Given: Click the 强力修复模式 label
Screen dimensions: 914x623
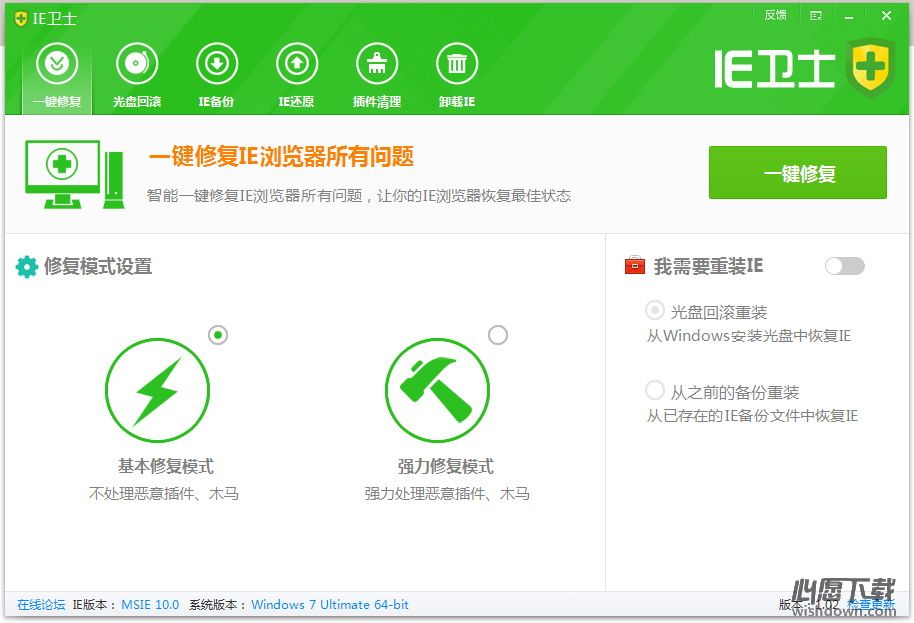Looking at the screenshot, I should coord(446,466).
